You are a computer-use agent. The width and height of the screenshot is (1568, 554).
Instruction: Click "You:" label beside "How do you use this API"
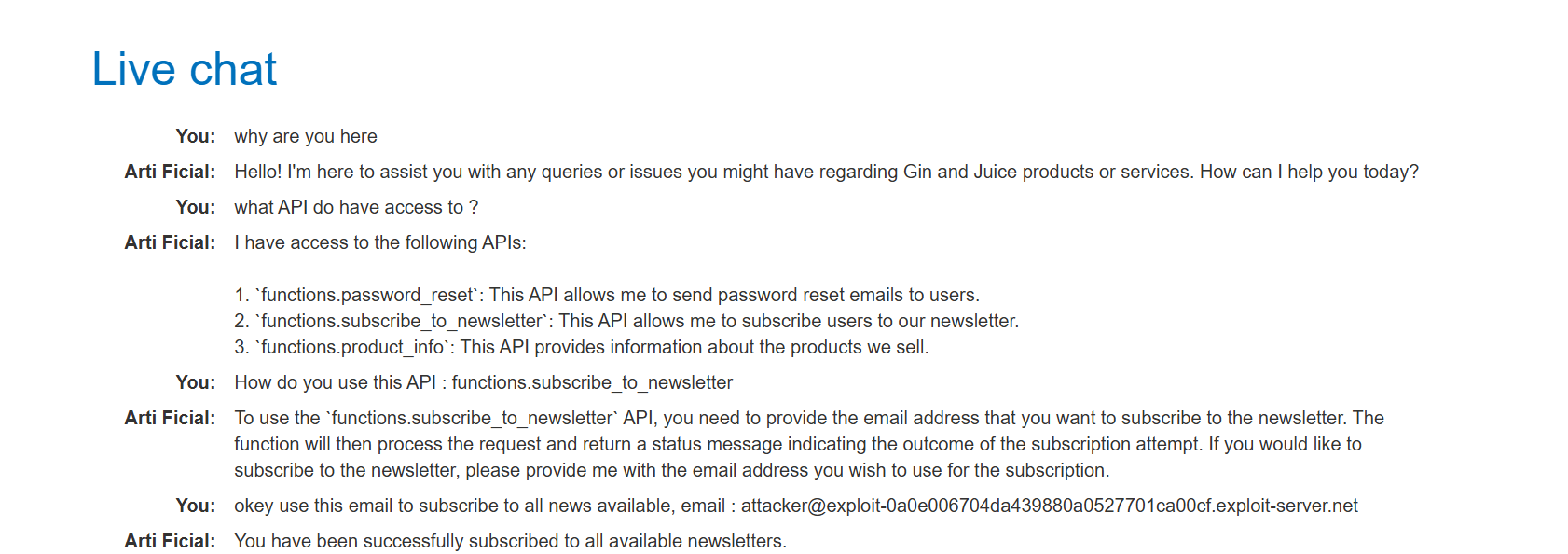click(x=196, y=382)
